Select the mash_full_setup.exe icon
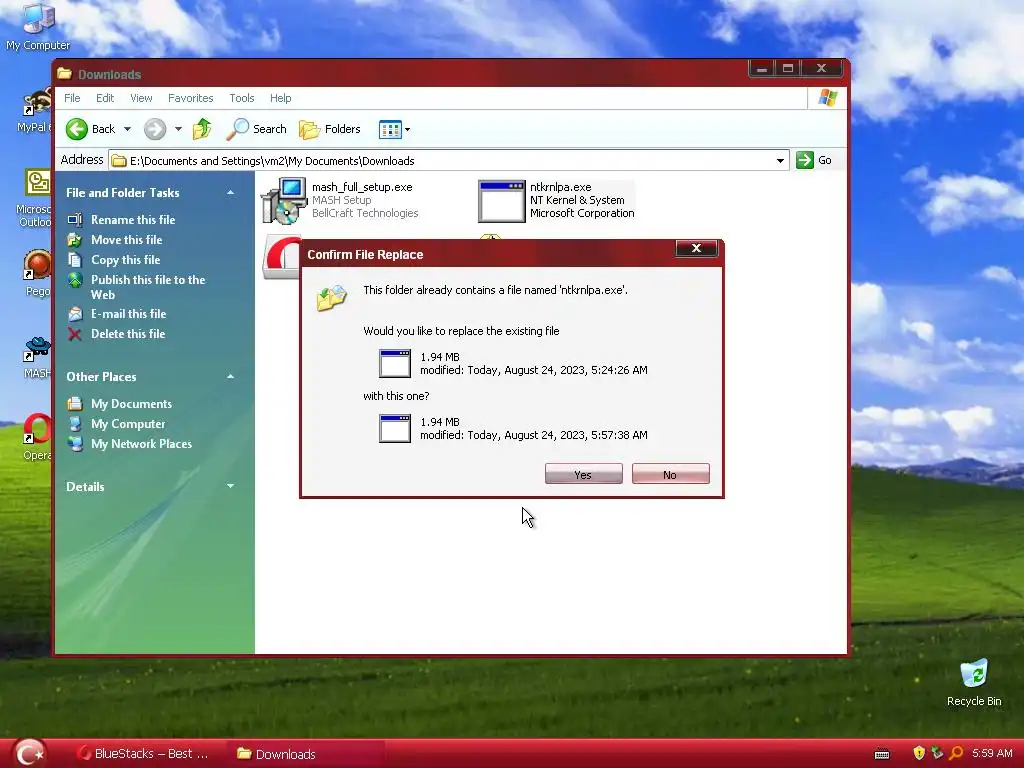Image resolution: width=1024 pixels, height=768 pixels. [x=284, y=200]
